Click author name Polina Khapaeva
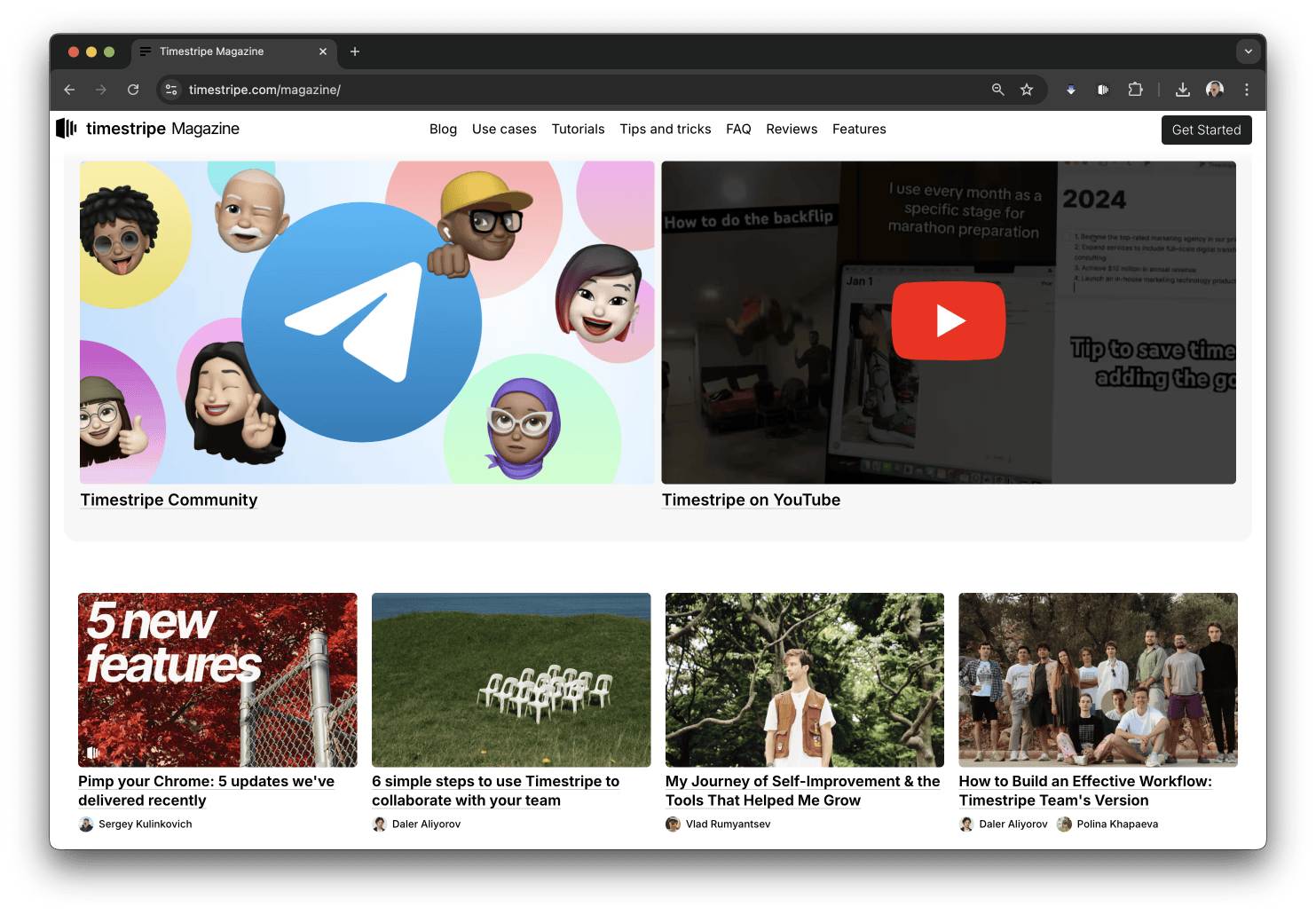Viewport: 1316px width, 915px height. 1118,824
